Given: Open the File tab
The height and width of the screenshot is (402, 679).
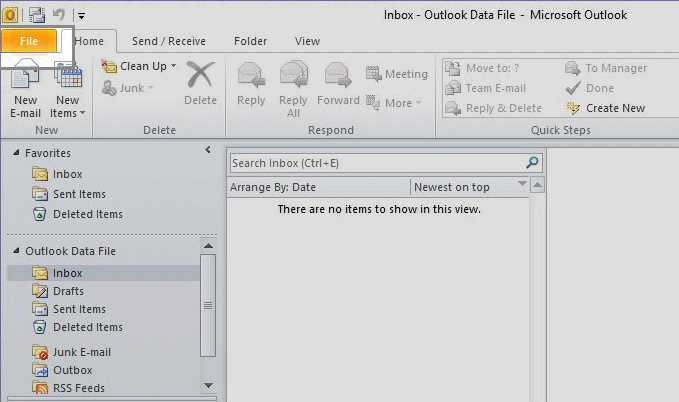Looking at the screenshot, I should tap(29, 41).
